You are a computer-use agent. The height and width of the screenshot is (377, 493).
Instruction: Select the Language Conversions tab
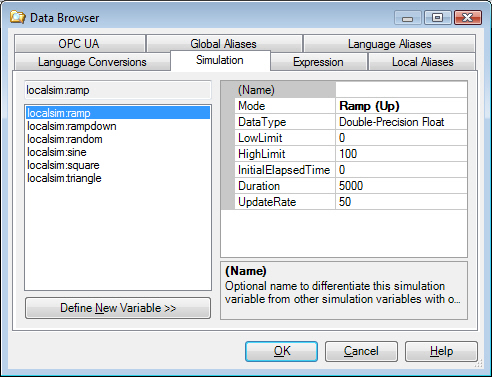(92, 62)
